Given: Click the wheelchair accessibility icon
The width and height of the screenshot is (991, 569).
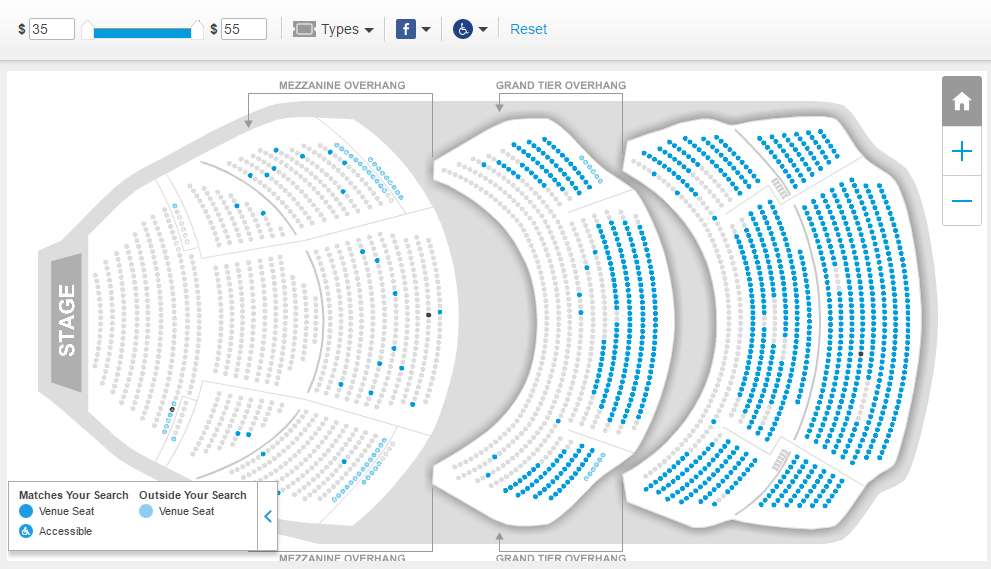Looking at the screenshot, I should coord(463,29).
